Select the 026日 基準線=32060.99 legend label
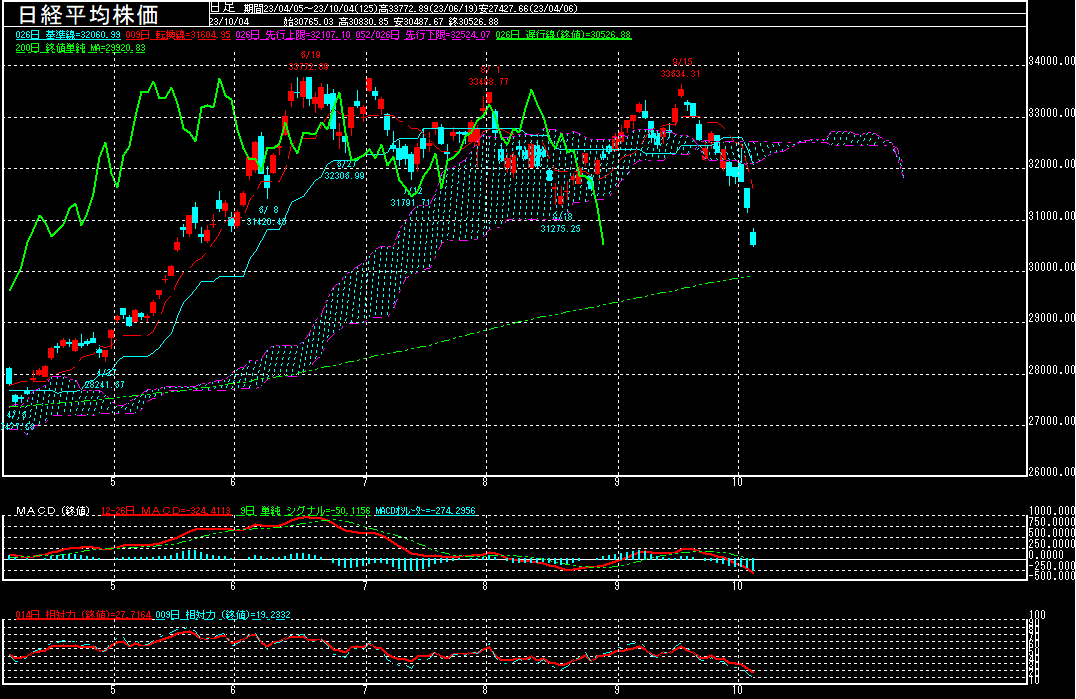The width and height of the screenshot is (1076, 699). (x=68, y=34)
